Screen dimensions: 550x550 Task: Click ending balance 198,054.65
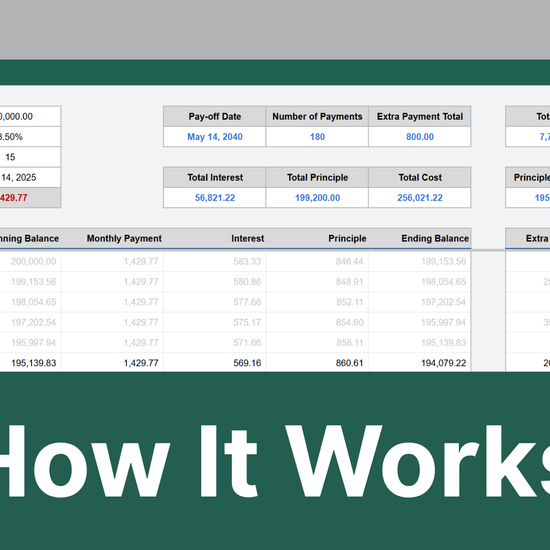pyautogui.click(x=443, y=282)
